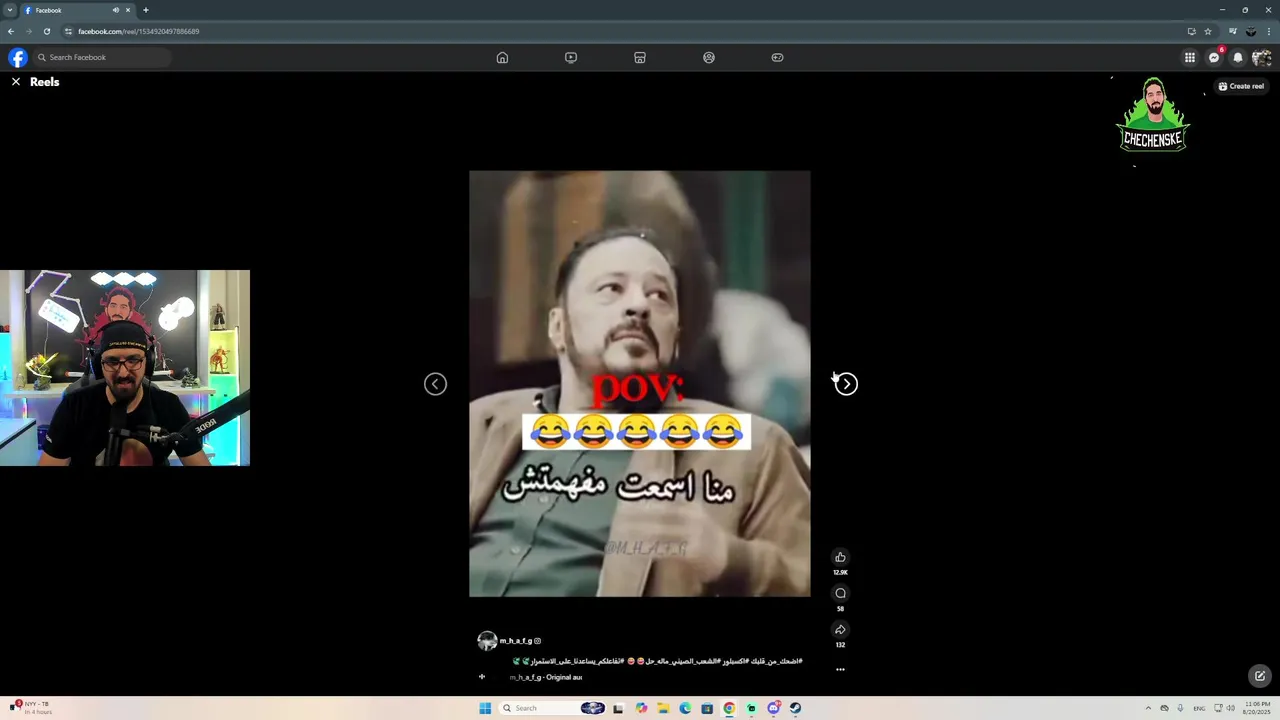Open Messenger chats icon
Viewport: 1280px width, 720px height.
pos(1213,57)
